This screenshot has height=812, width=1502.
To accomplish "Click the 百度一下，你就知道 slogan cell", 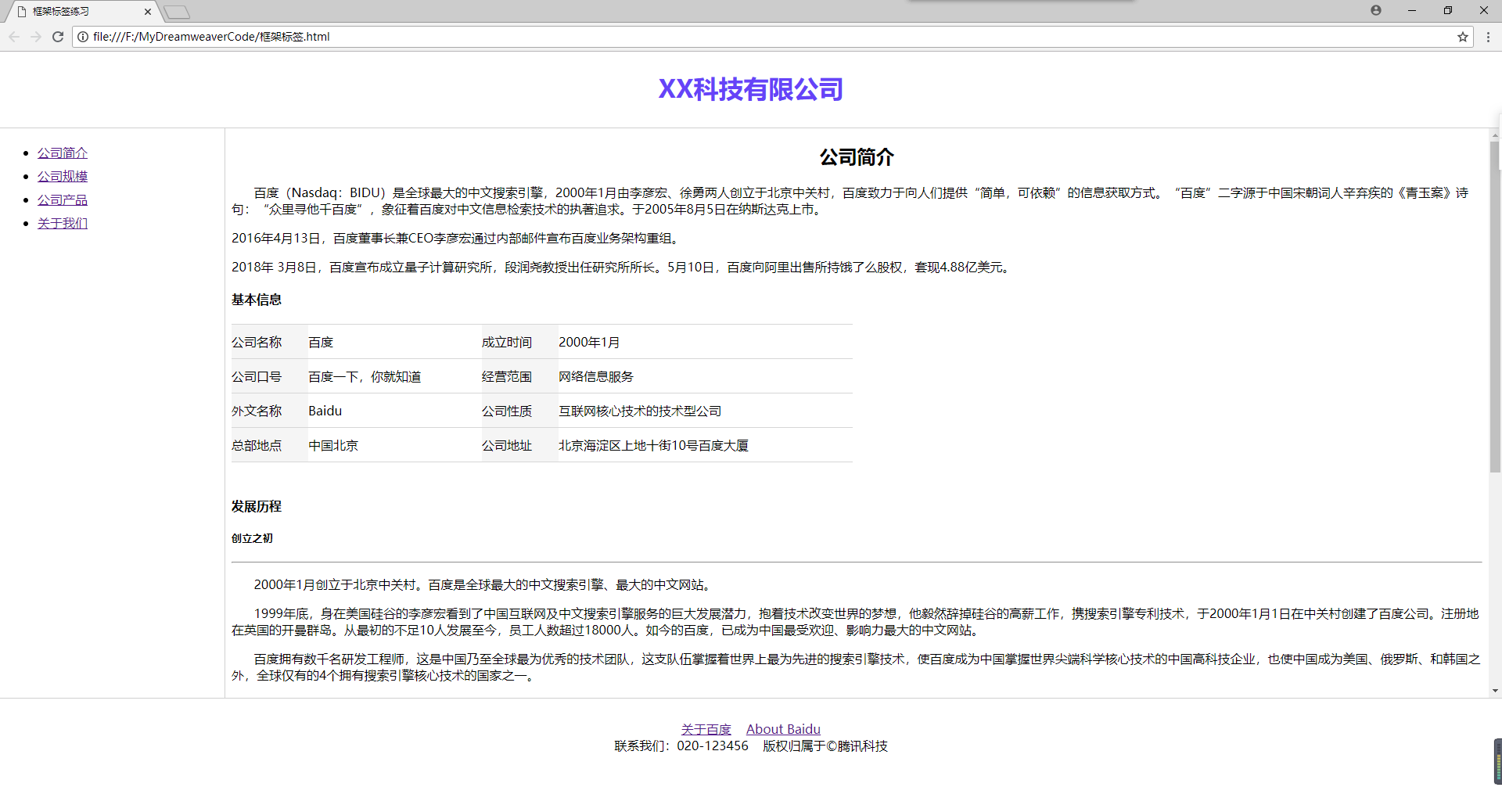I will pyautogui.click(x=365, y=377).
